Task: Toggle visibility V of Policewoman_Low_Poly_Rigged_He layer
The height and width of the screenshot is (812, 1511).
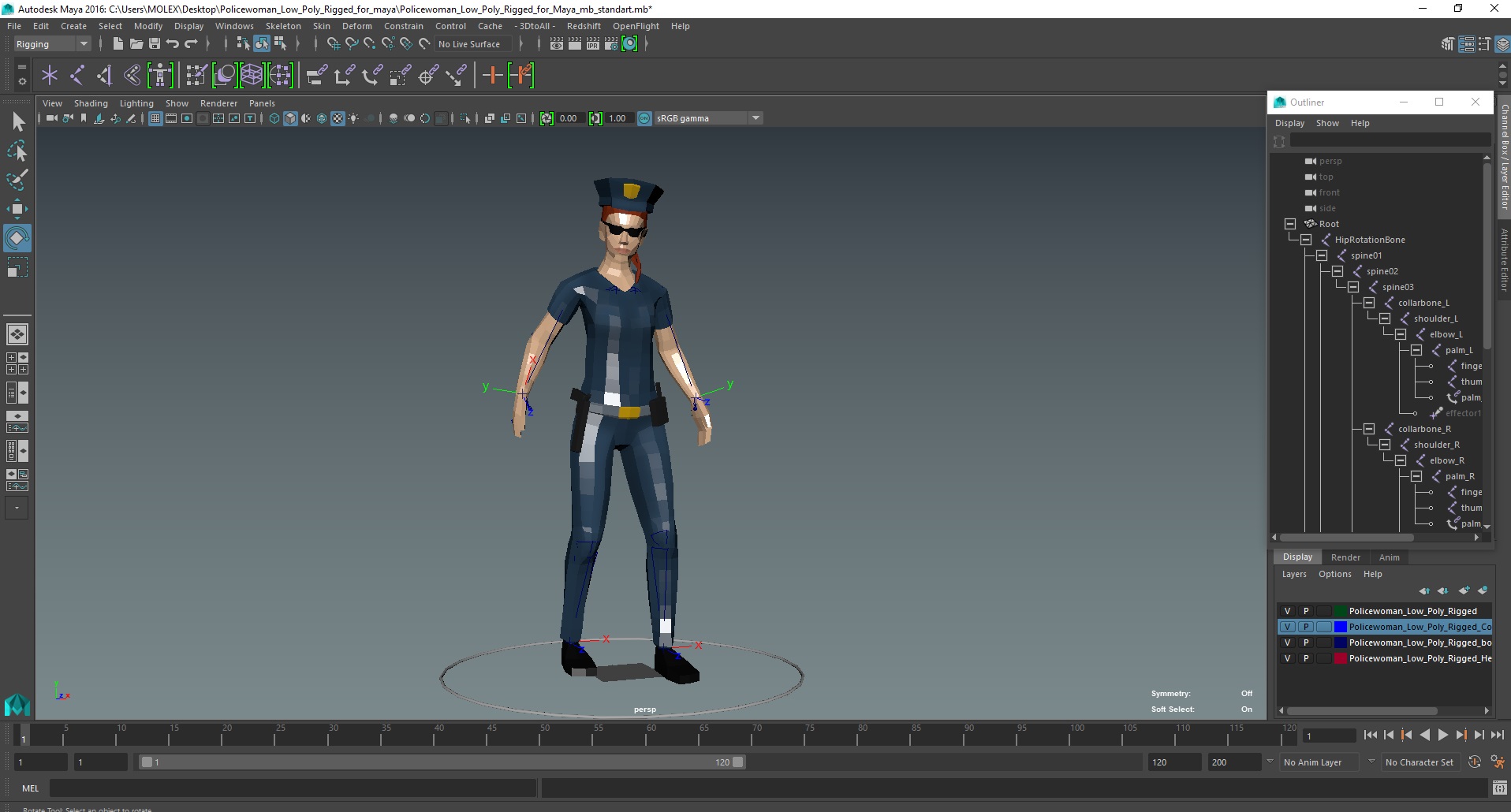Action: (x=1287, y=658)
